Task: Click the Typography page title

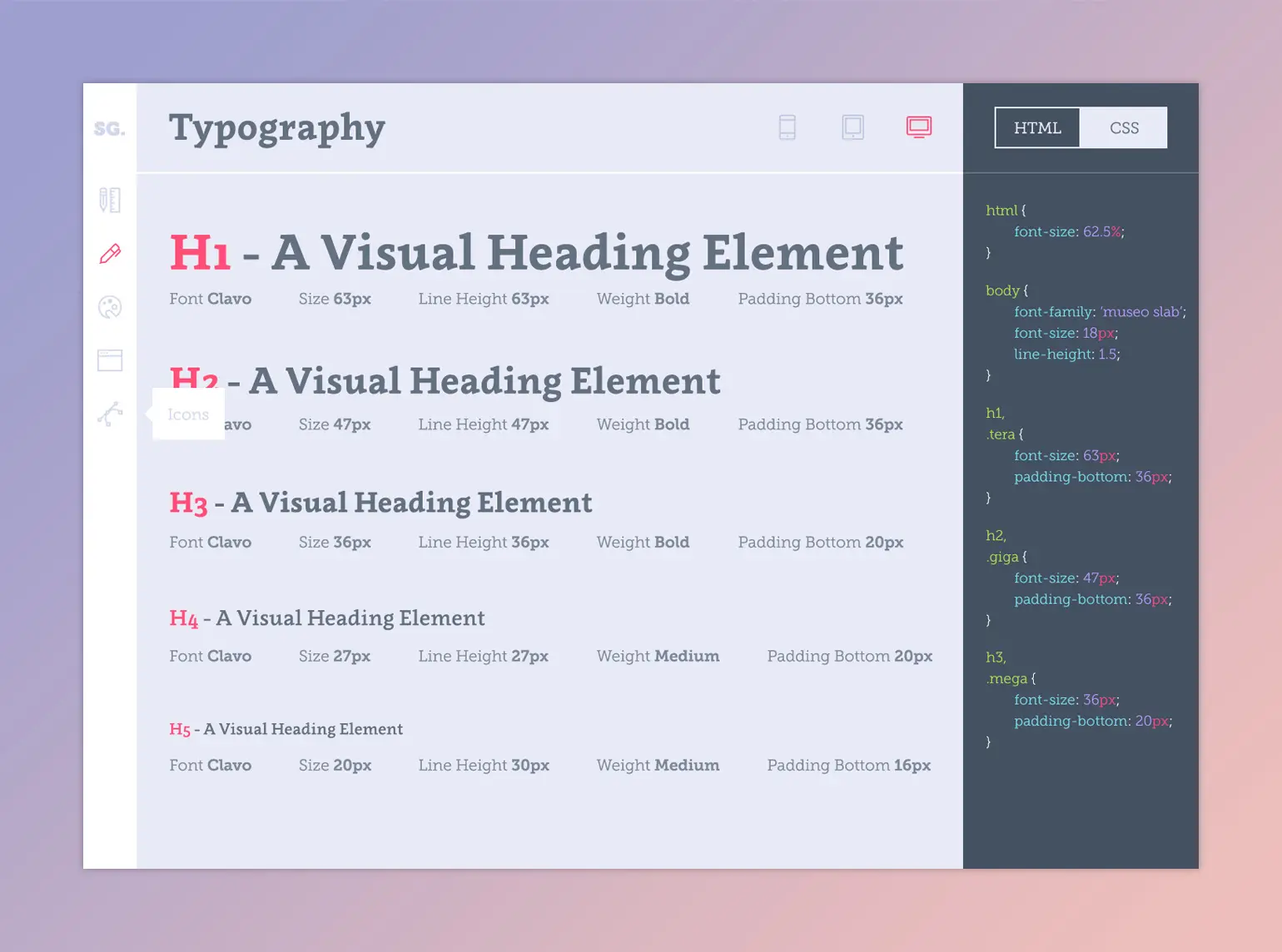Action: pyautogui.click(x=277, y=129)
